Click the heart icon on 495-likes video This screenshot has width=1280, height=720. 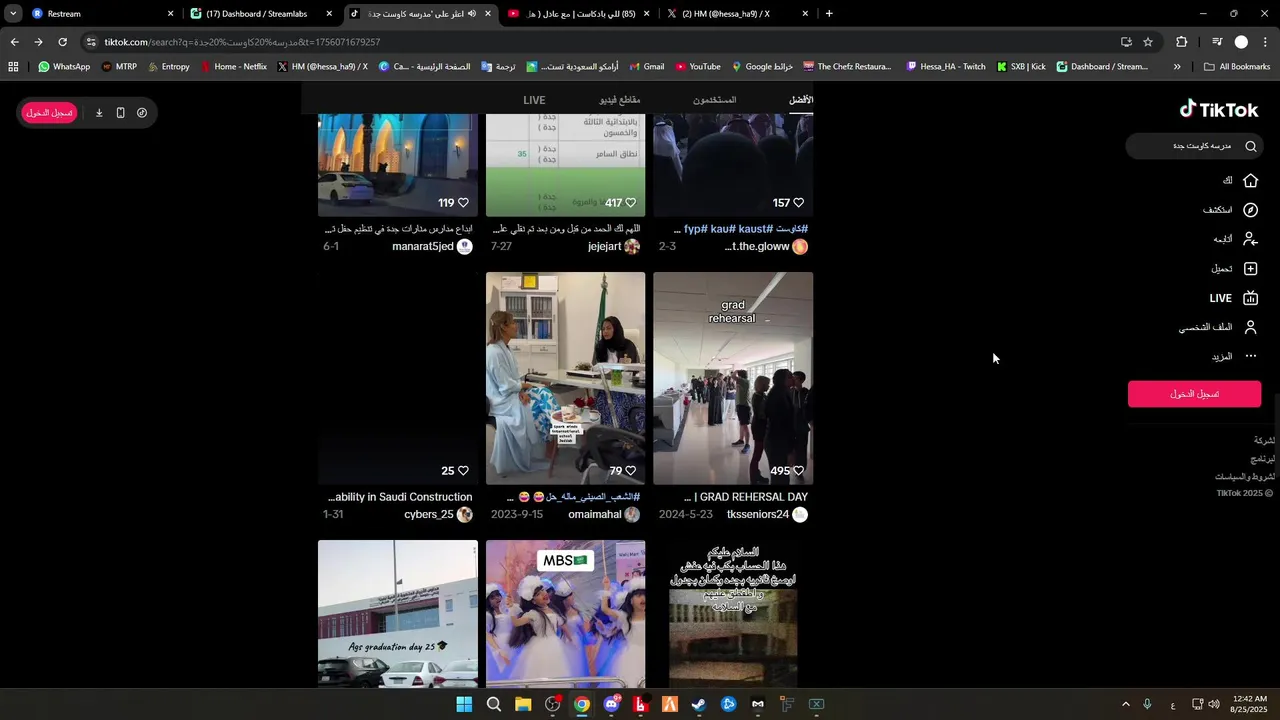pyautogui.click(x=798, y=471)
